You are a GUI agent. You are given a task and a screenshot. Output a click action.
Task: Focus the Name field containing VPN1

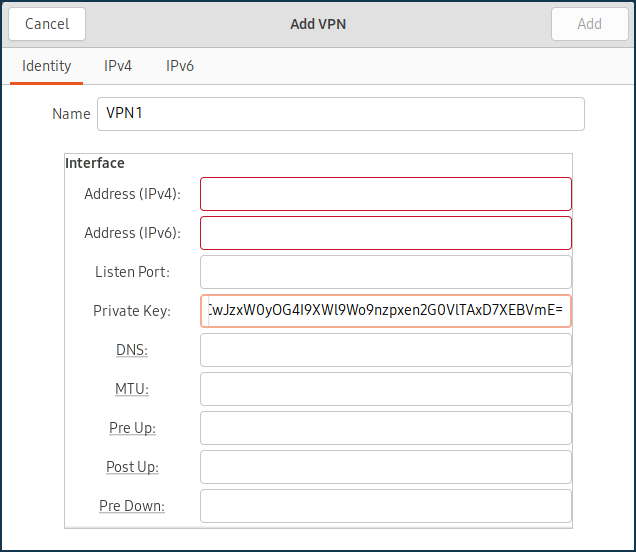tap(340, 114)
